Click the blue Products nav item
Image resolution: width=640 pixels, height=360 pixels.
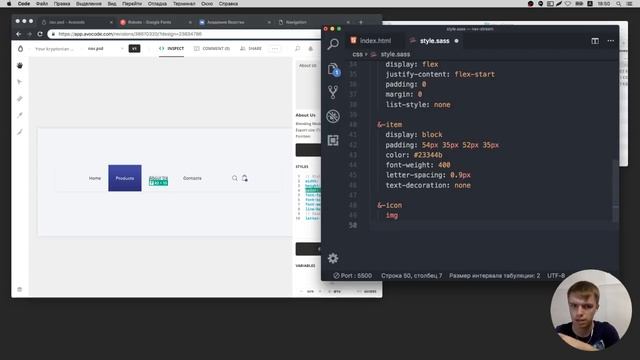(125, 178)
